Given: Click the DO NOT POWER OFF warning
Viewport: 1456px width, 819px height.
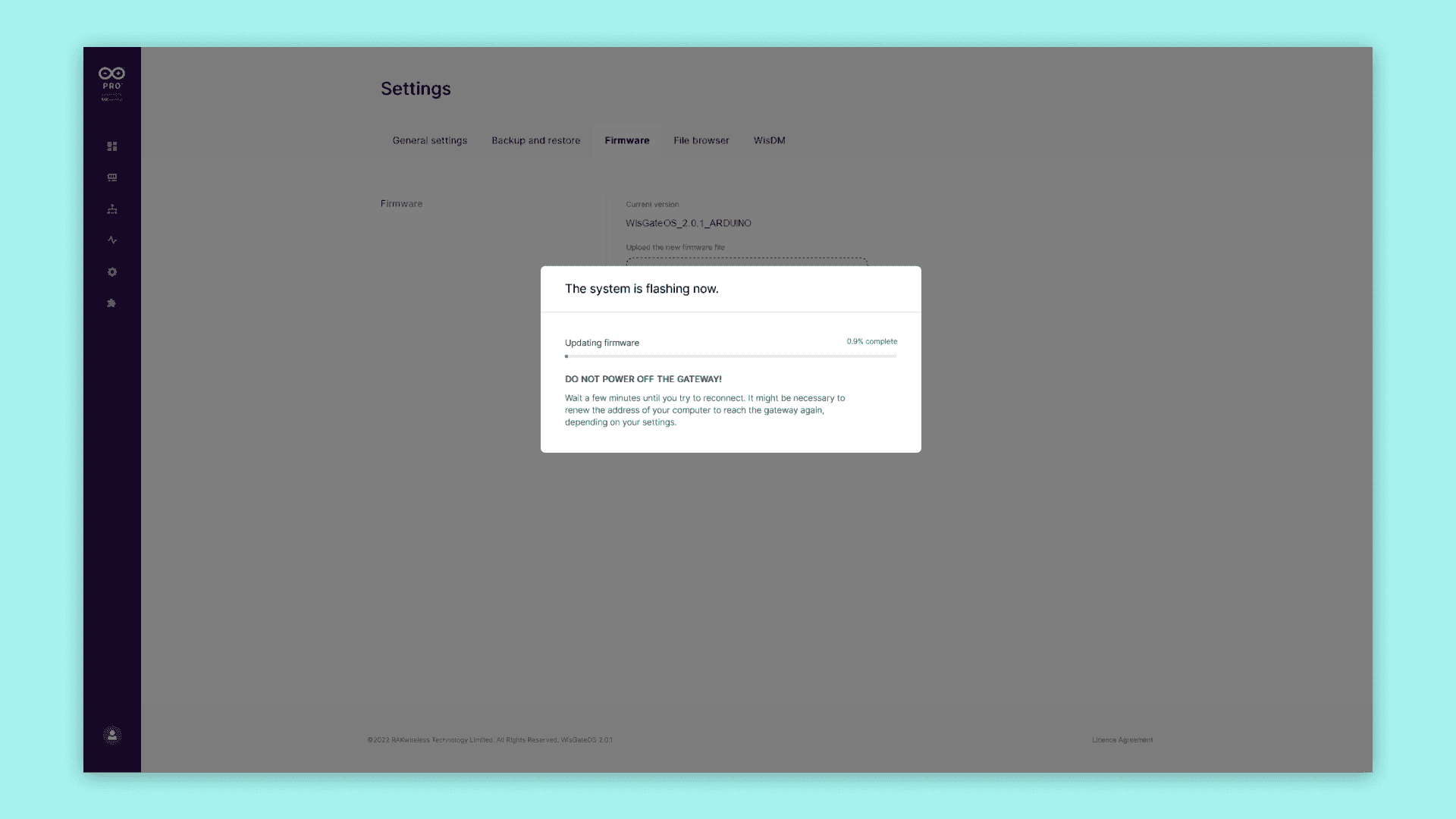Looking at the screenshot, I should coord(642,379).
